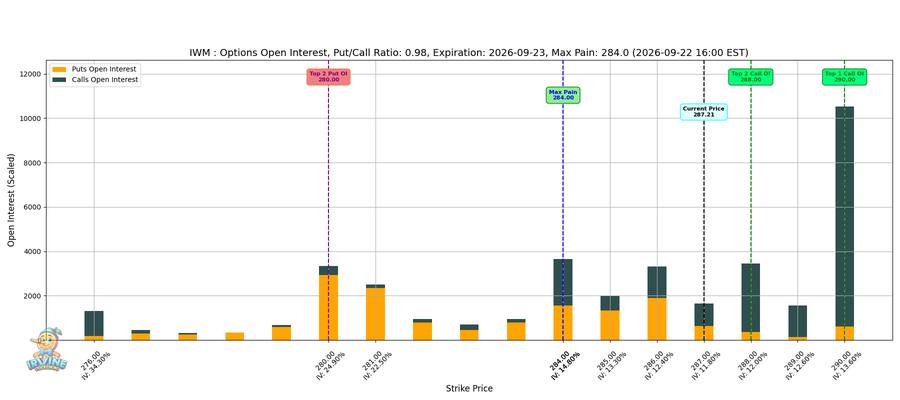Click the 'Top 2 Call OI 288.00' annotation box
Viewport: 900px width, 400px height.
pyautogui.click(x=750, y=77)
